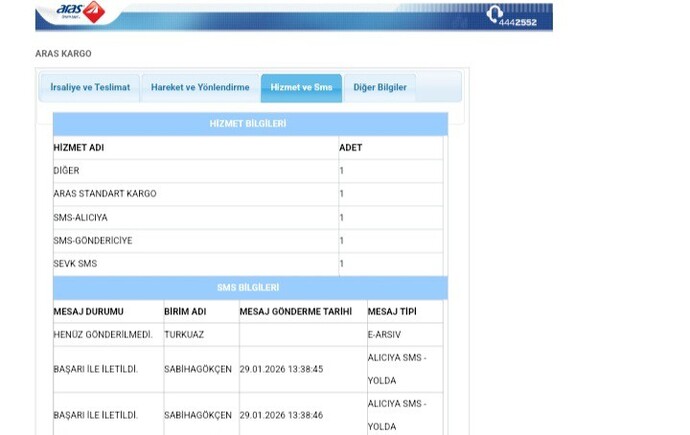
Task: Click the call center headset icon
Action: pyautogui.click(x=494, y=14)
